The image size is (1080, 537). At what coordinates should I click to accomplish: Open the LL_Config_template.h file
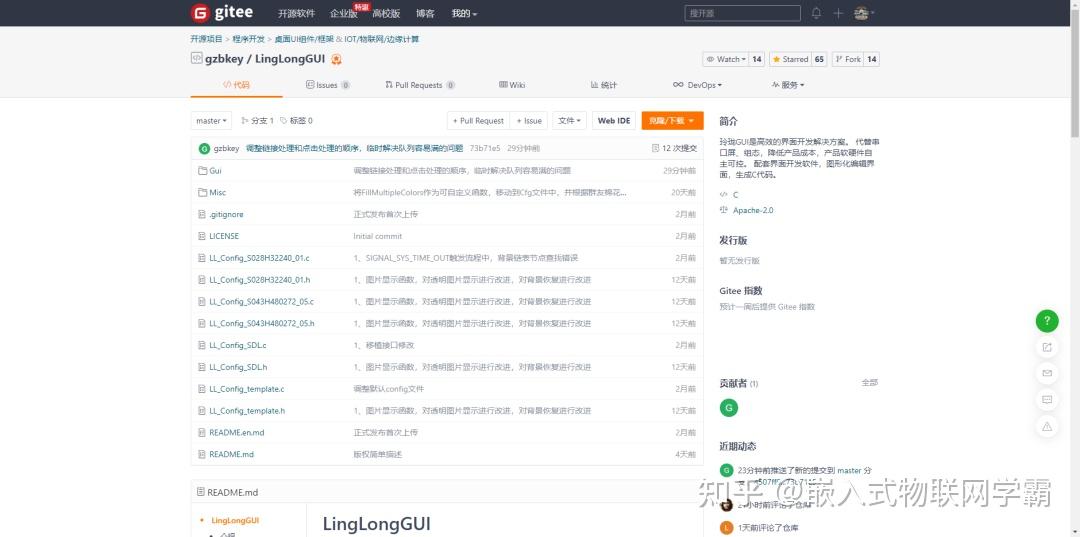click(x=247, y=410)
